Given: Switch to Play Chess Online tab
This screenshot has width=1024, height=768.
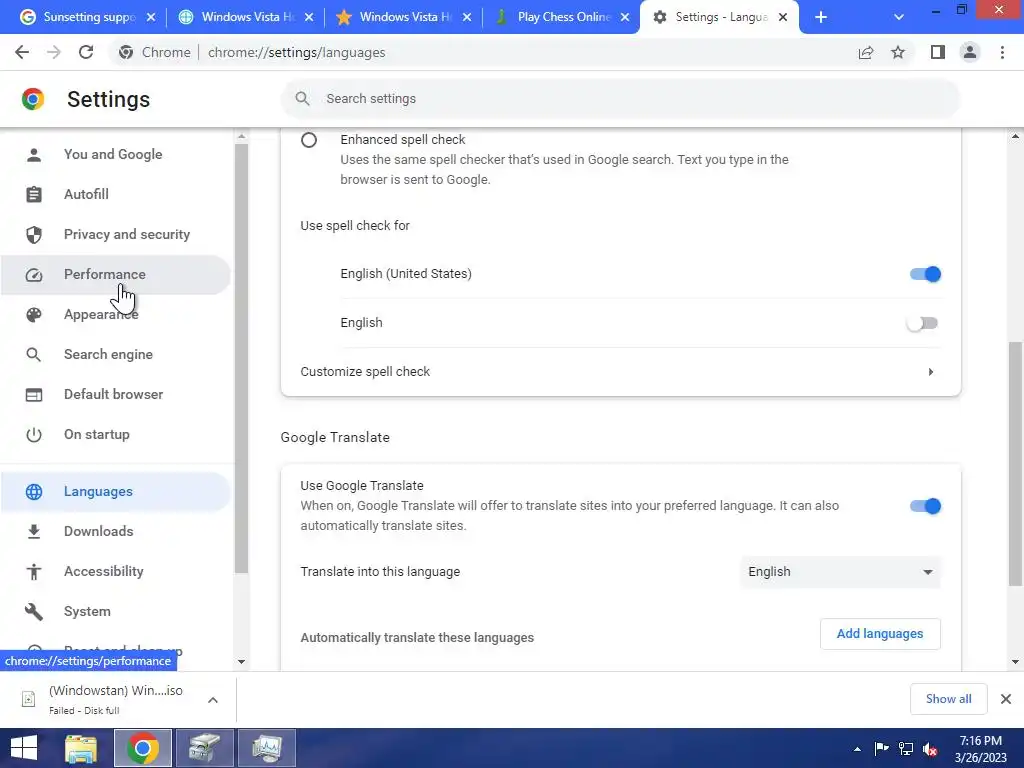Looking at the screenshot, I should (559, 17).
